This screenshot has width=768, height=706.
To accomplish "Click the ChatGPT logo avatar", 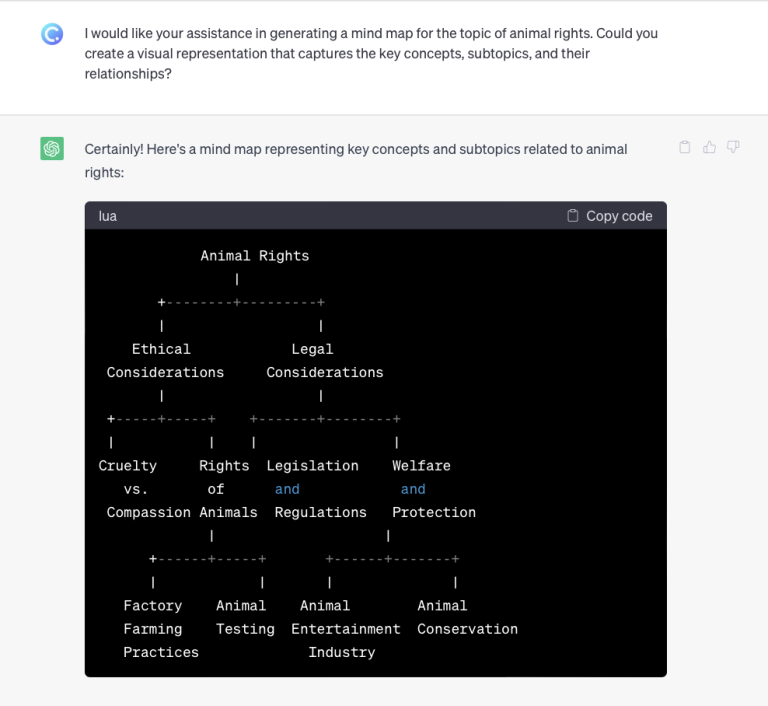I will click(x=52, y=149).
